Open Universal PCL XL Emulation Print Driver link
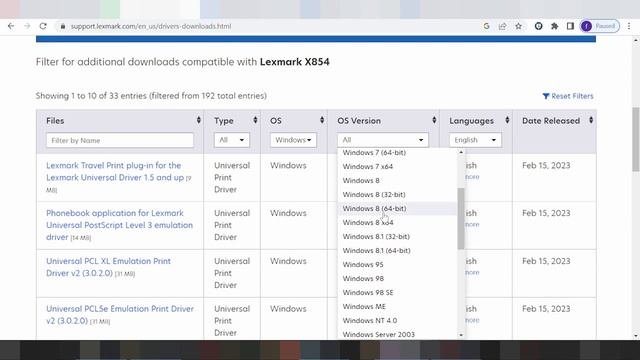 pyautogui.click(x=108, y=267)
